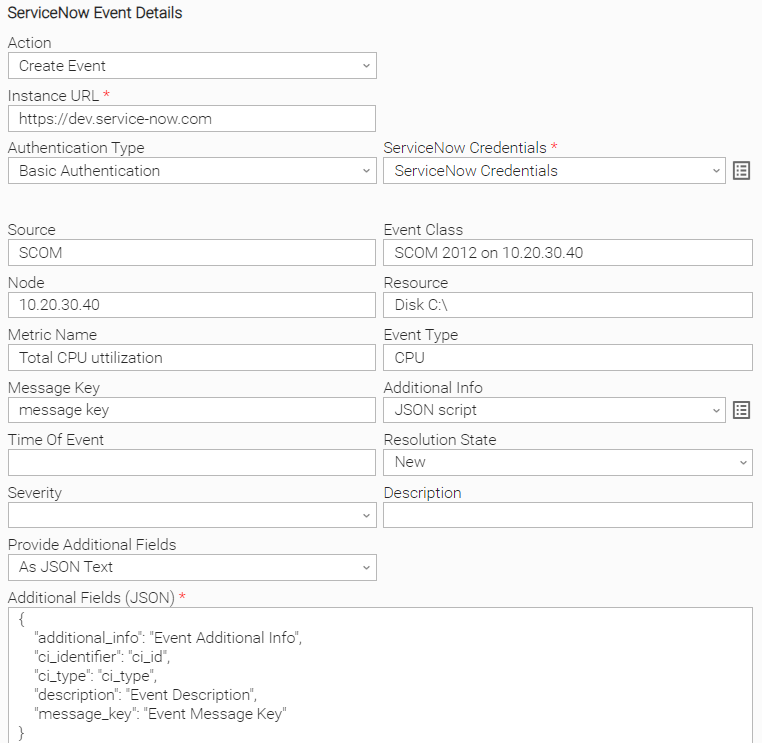The image size is (762, 743).
Task: Click the "Additional Fields (JSON)" label
Action: coord(91,597)
